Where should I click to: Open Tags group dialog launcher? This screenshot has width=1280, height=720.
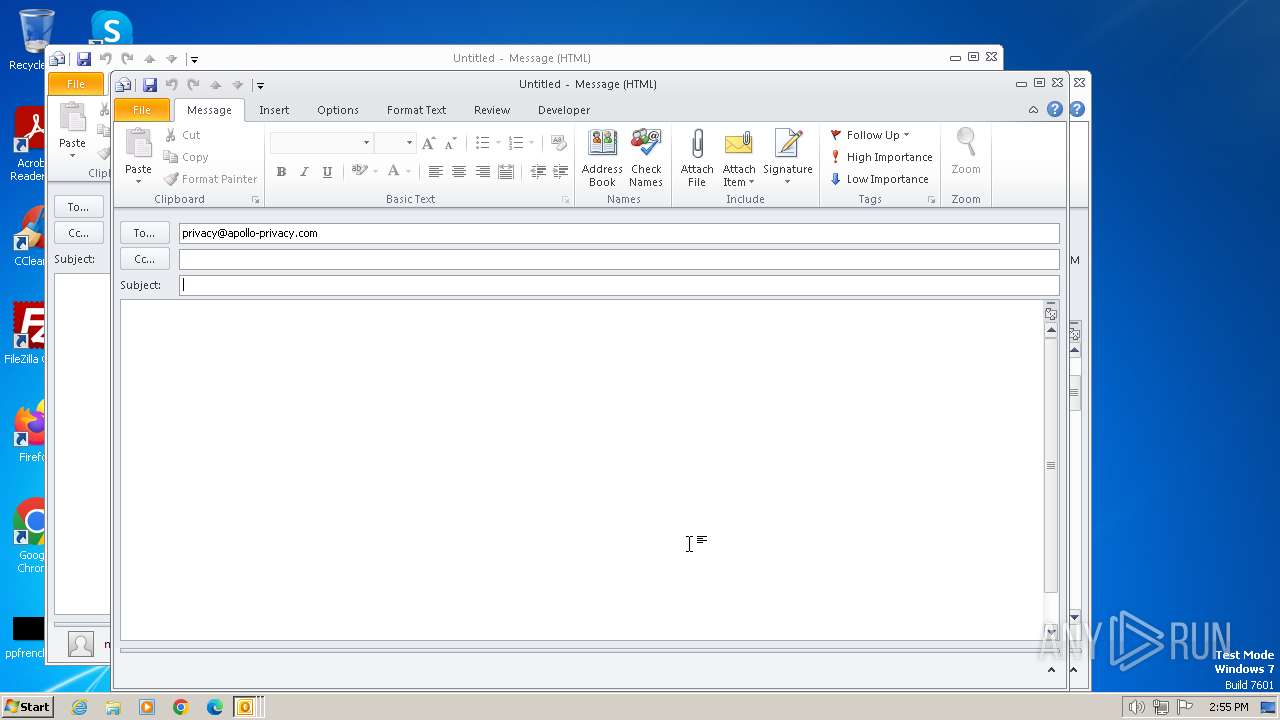(x=932, y=200)
